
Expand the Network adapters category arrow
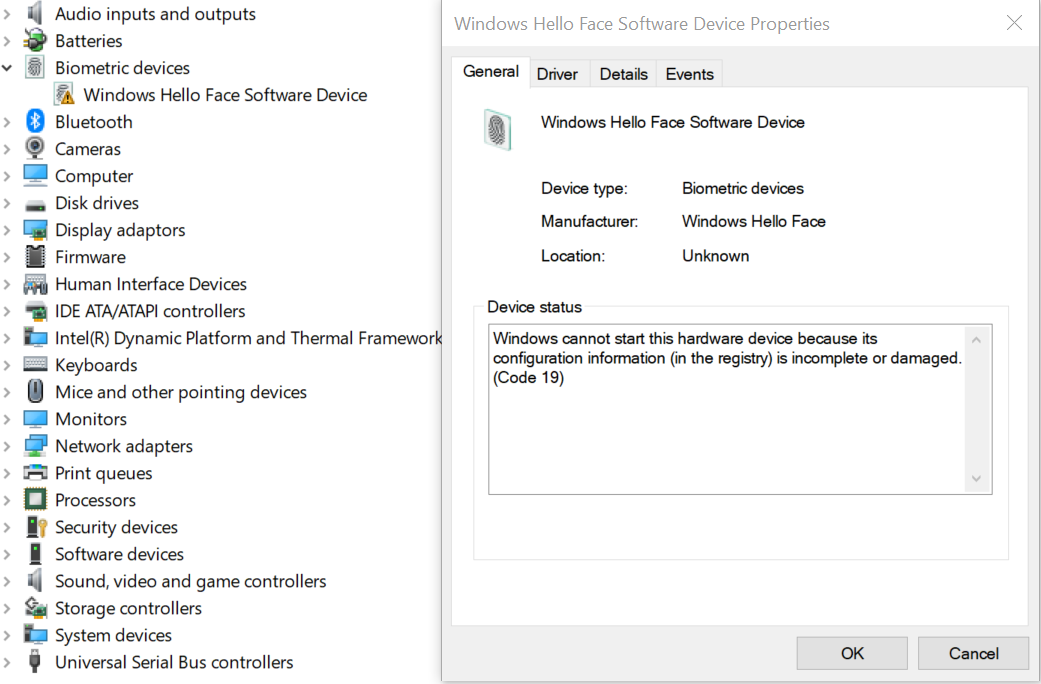7,446
